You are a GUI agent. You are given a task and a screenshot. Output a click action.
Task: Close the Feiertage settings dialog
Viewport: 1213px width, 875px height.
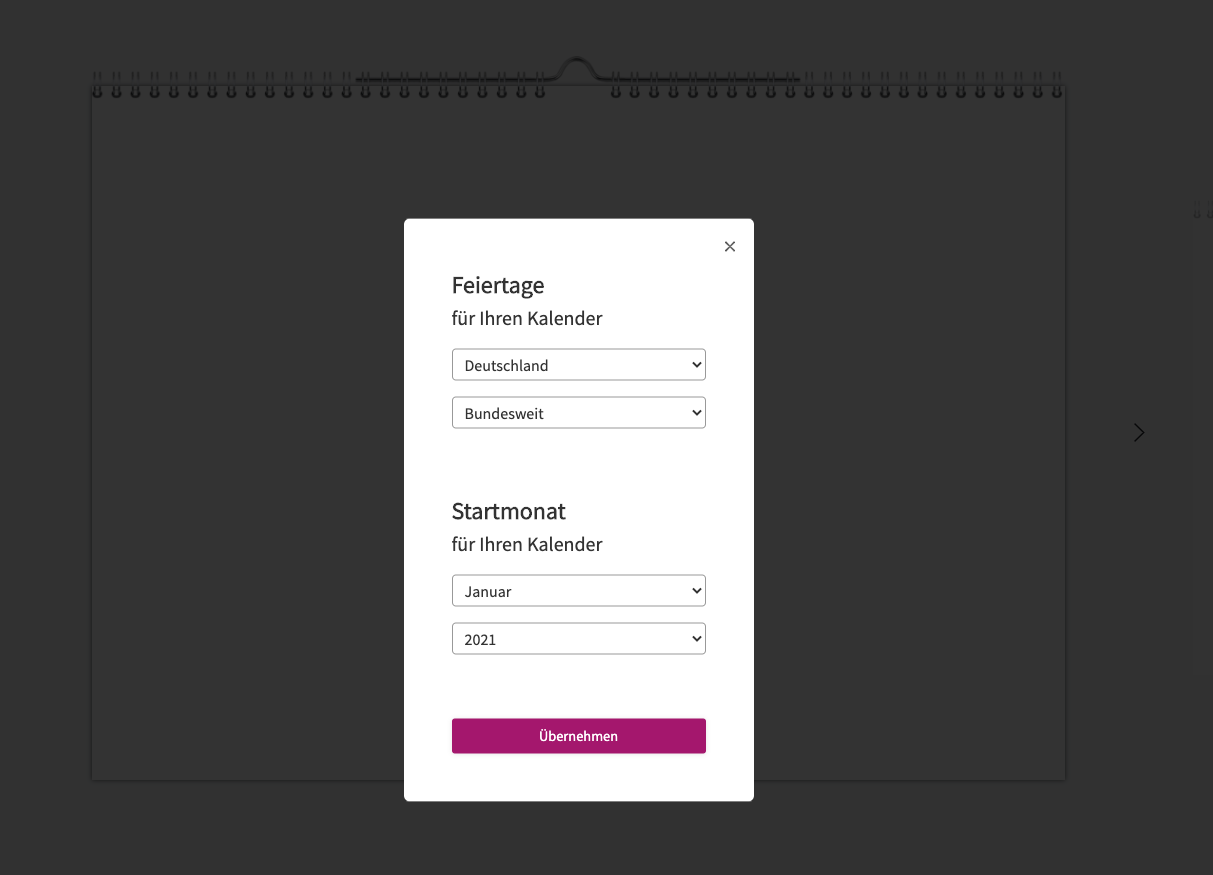click(730, 247)
